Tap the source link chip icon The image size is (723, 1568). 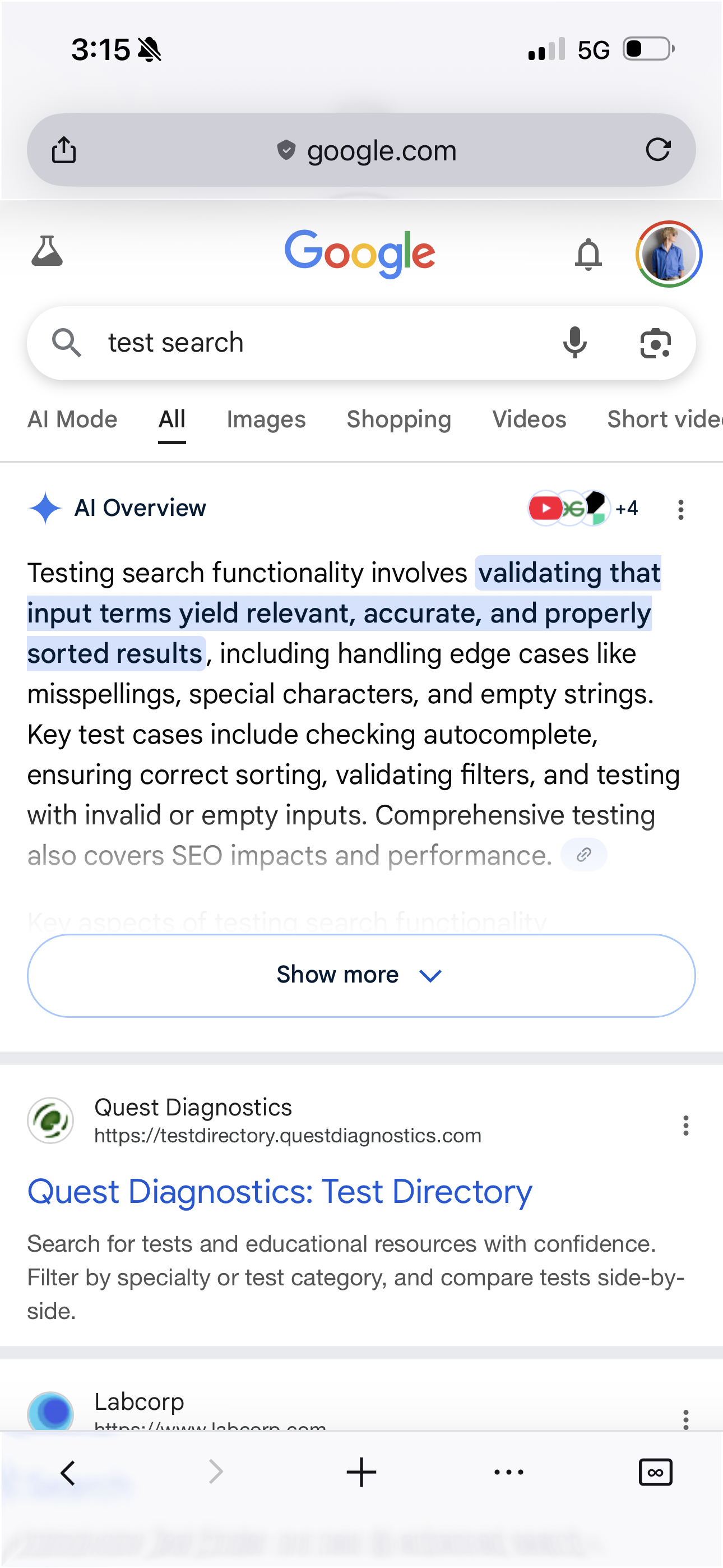[583, 855]
